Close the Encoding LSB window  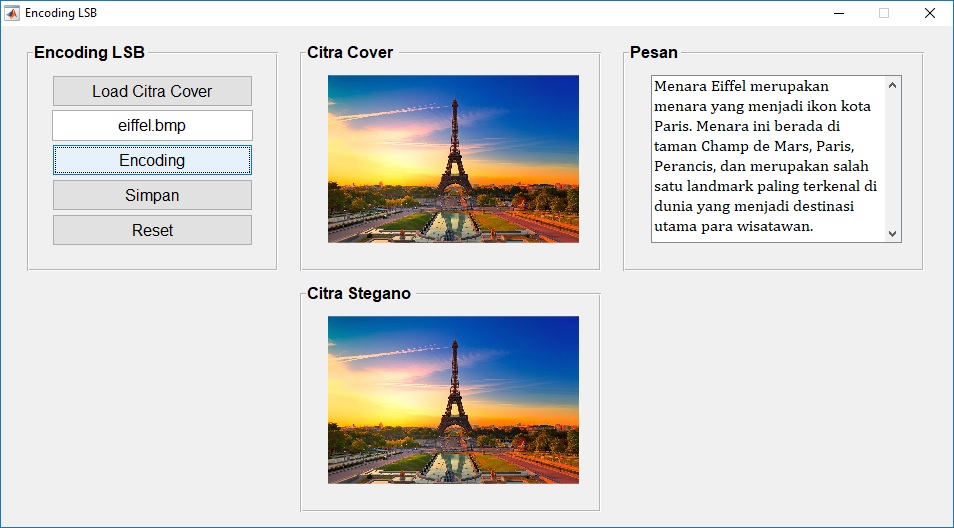click(930, 13)
